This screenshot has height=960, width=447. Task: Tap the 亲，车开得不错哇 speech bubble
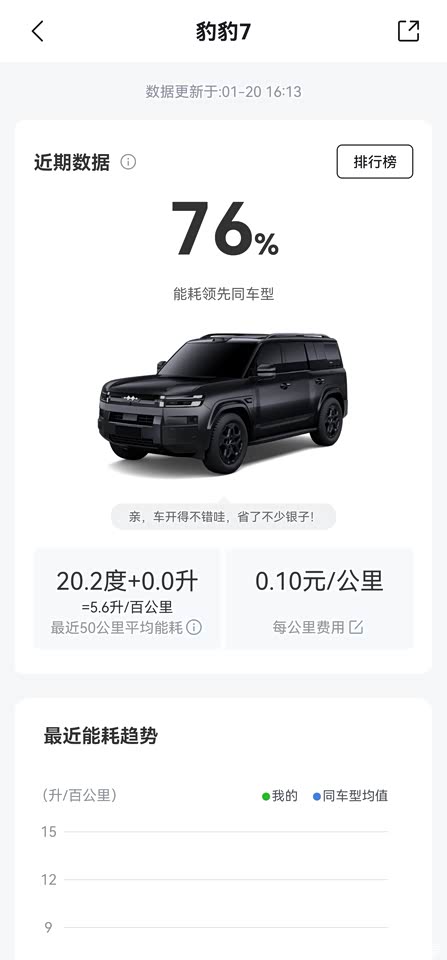[224, 517]
